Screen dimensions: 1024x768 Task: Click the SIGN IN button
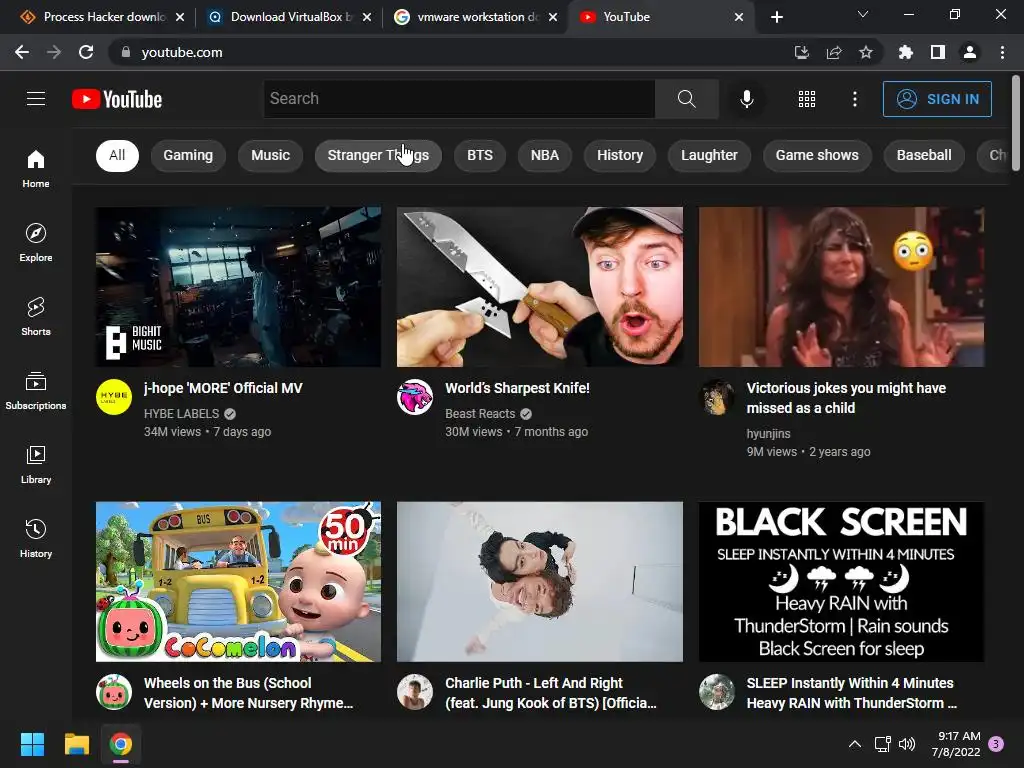point(936,99)
